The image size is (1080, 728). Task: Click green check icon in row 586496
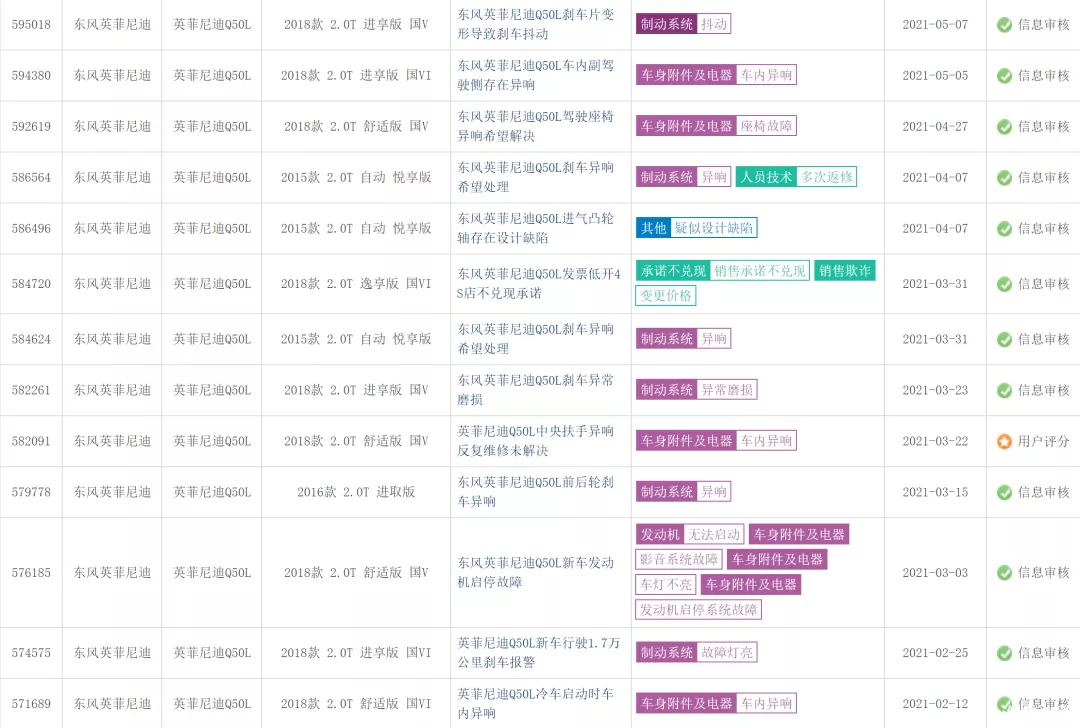point(1004,229)
